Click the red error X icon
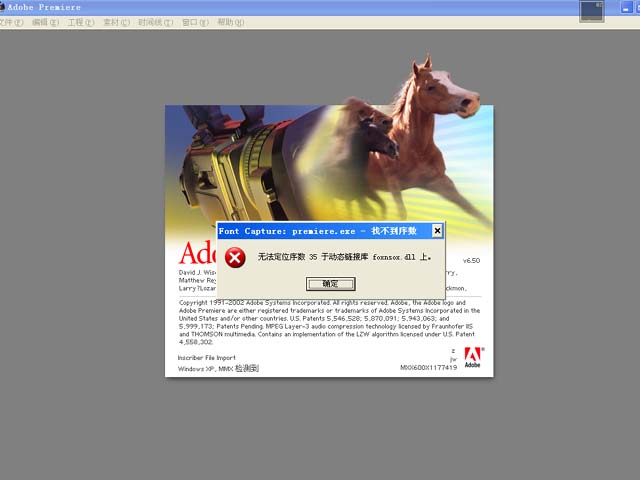This screenshot has width=640, height=480. [235, 258]
